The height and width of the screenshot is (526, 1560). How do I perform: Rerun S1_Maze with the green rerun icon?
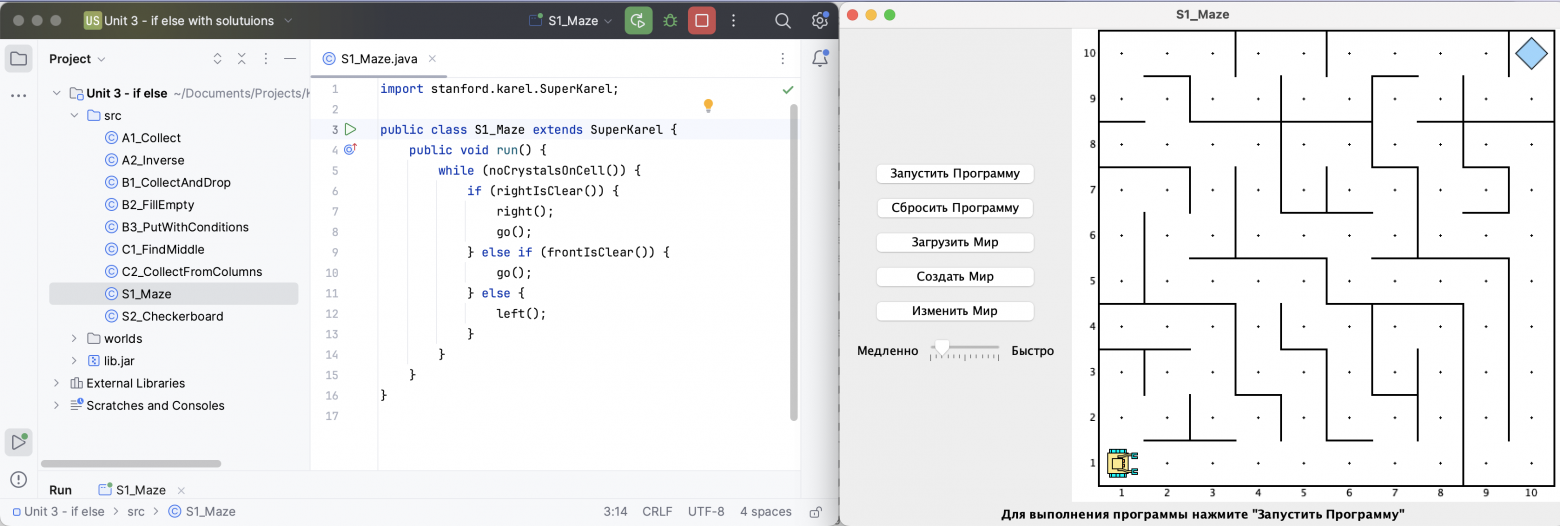pyautogui.click(x=638, y=20)
